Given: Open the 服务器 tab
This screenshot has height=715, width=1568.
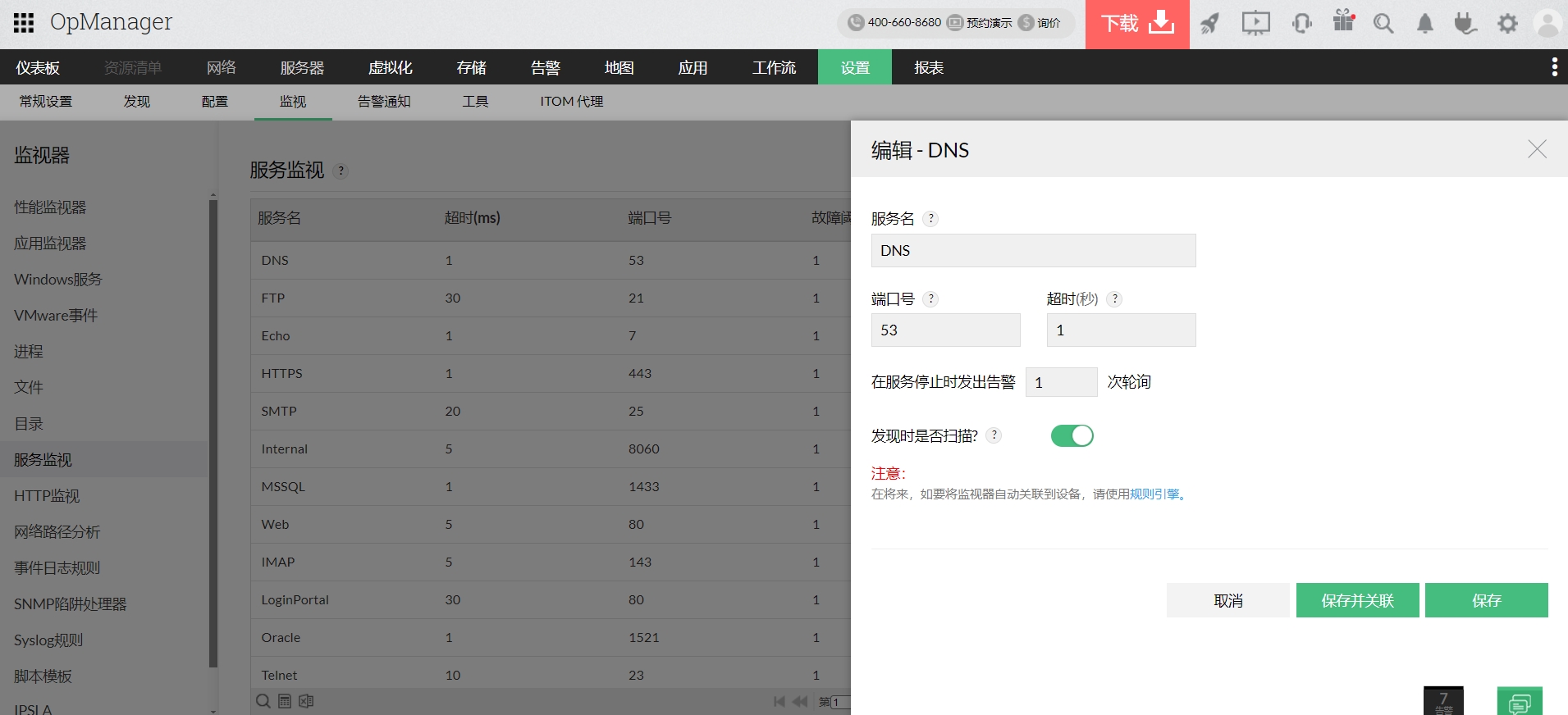Looking at the screenshot, I should [302, 67].
